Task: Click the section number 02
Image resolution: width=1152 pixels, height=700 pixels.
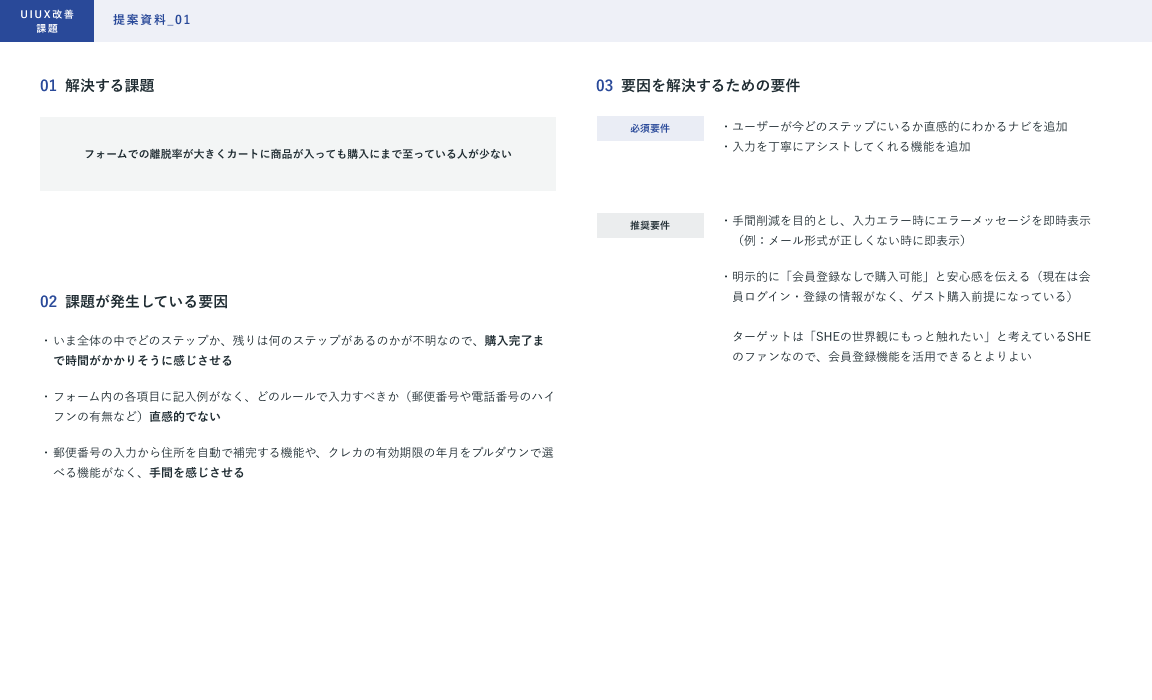Action: click(x=48, y=302)
